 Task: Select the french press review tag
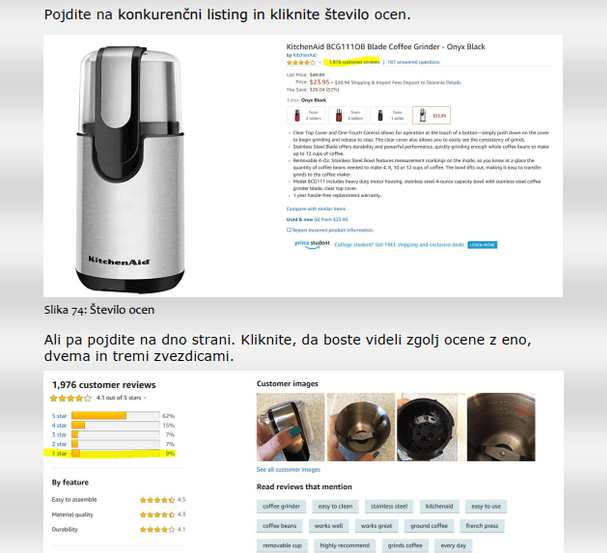[x=482, y=526]
